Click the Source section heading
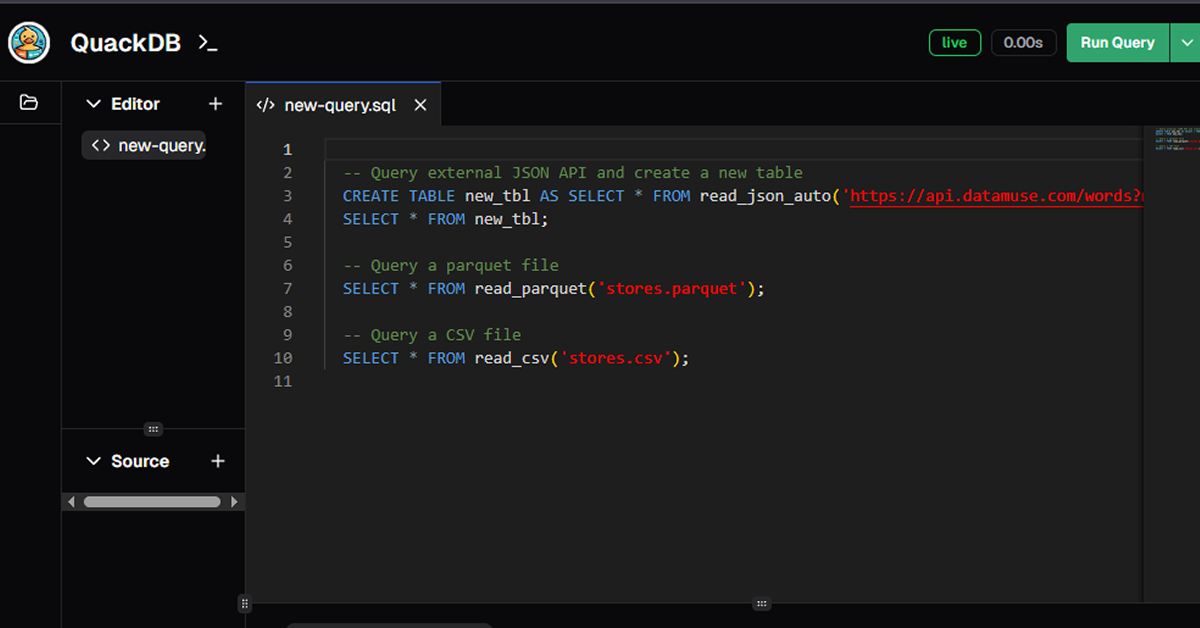 click(140, 461)
